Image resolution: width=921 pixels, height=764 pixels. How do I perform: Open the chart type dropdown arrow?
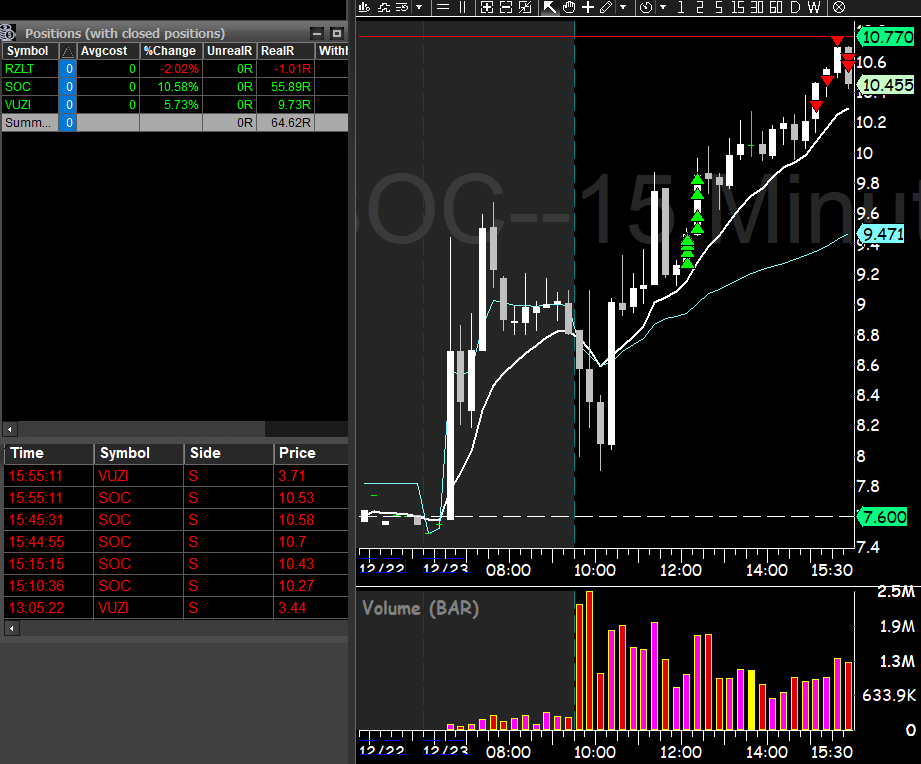[x=418, y=8]
